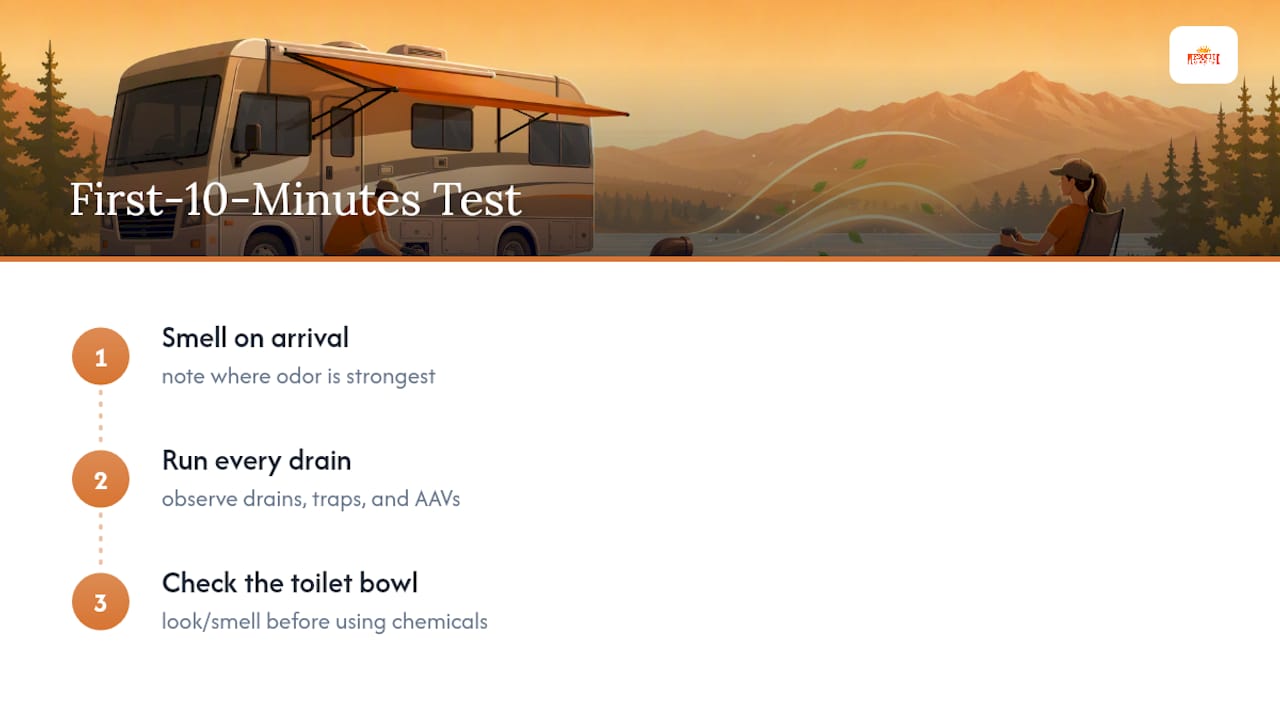
Task: Select 'note where odor is strongest' text
Action: (x=299, y=377)
